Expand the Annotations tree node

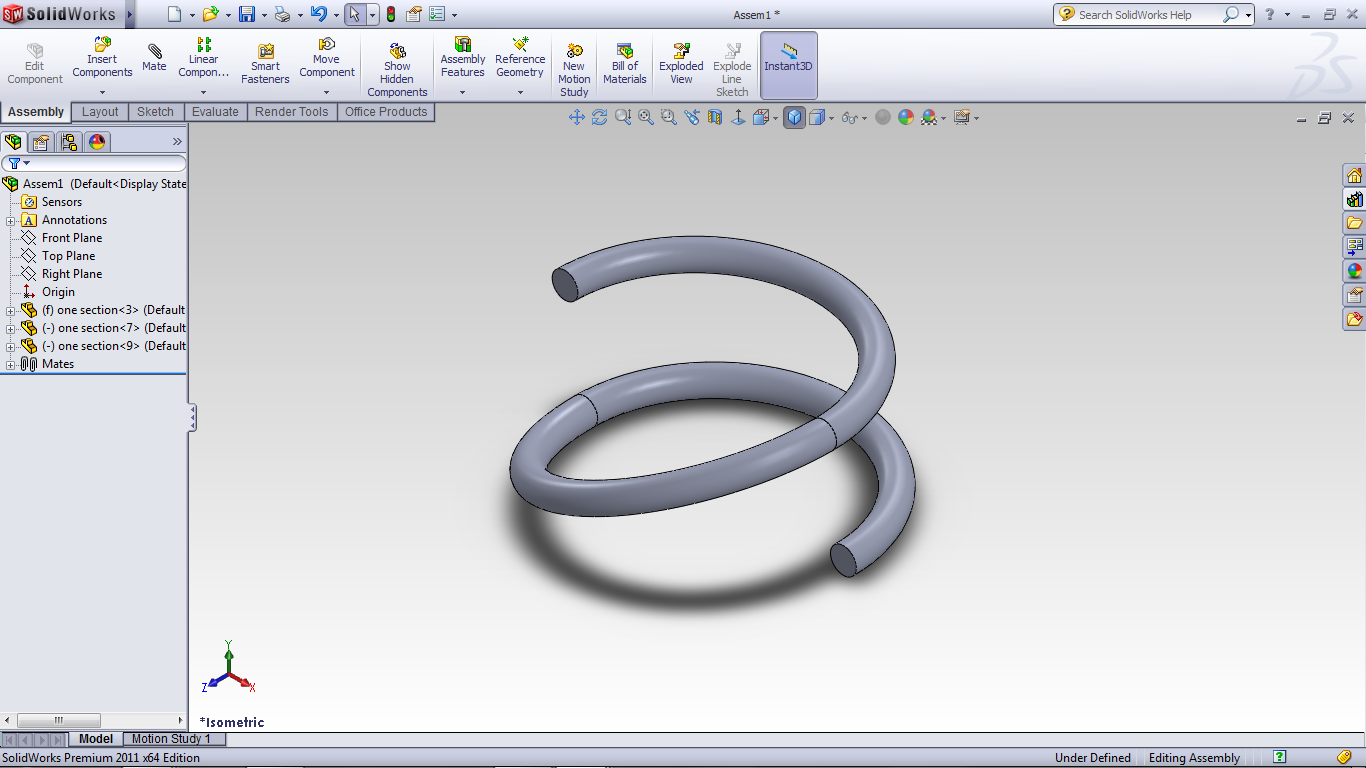pos(11,220)
